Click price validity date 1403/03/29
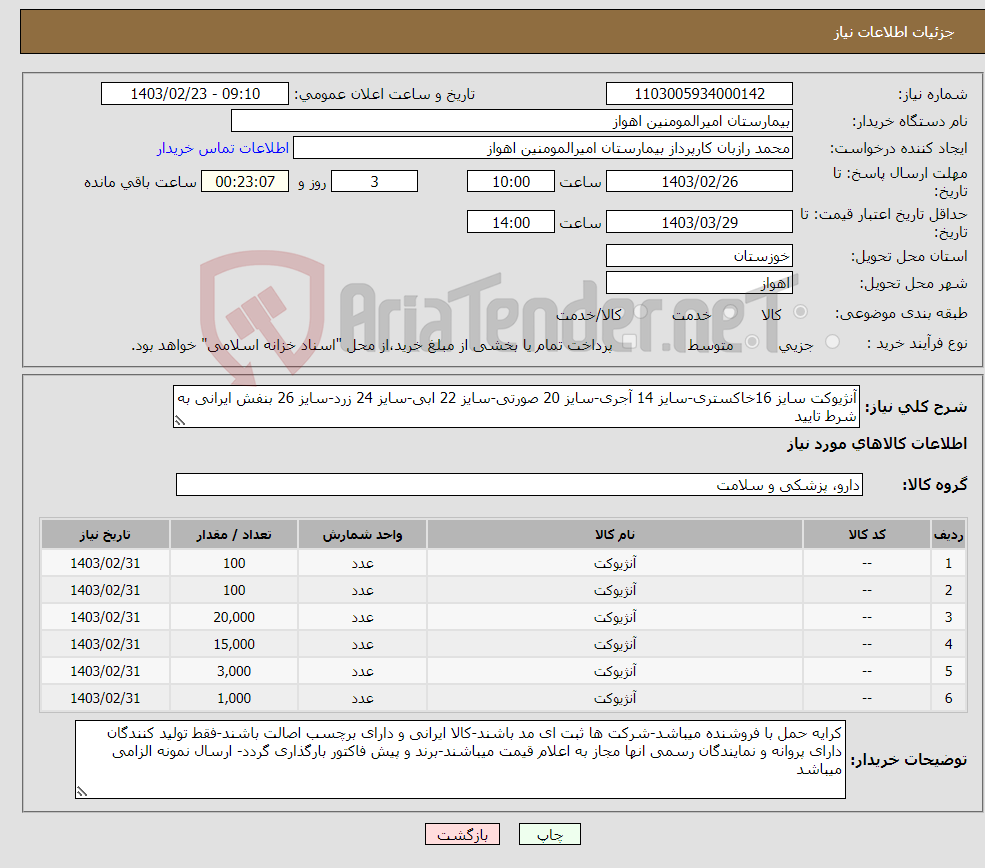The width and height of the screenshot is (985, 868). (699, 222)
